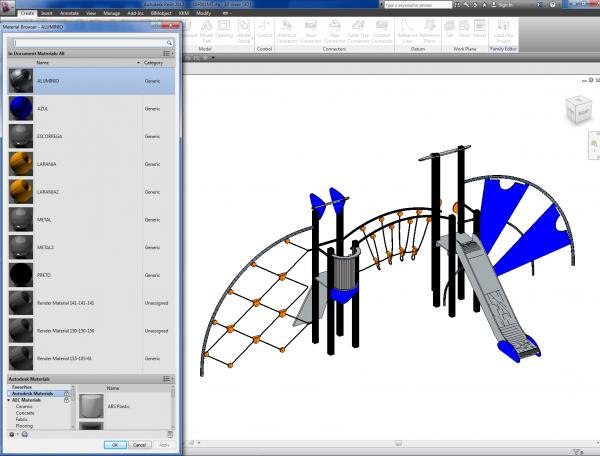Click Cancel to dismiss the Material Browser
600x456 pixels.
[139, 445]
